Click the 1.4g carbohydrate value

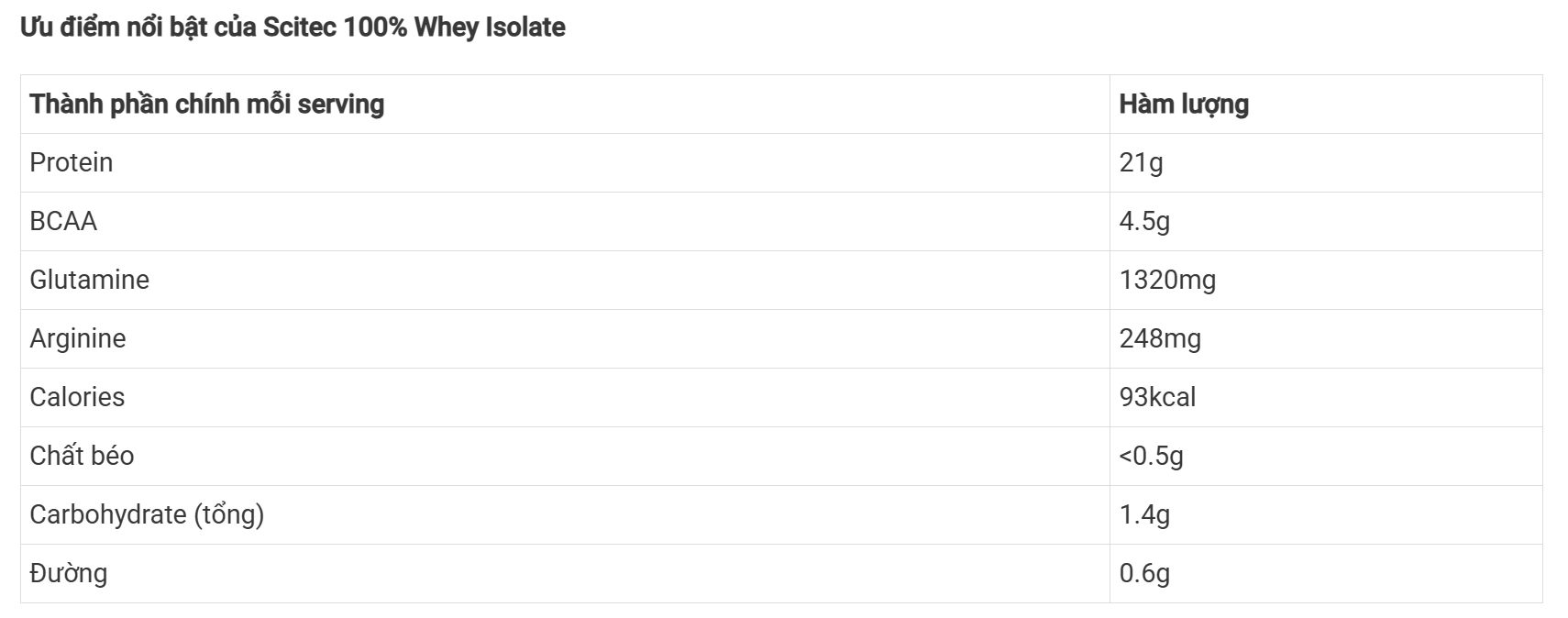(1144, 514)
